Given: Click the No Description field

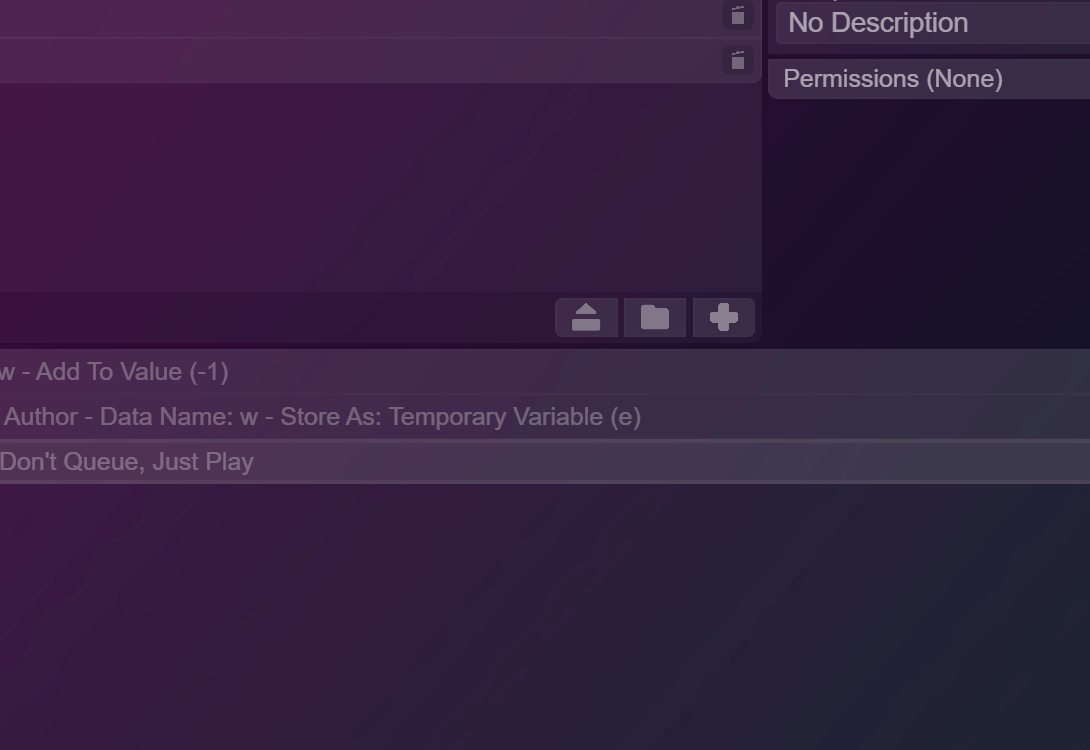Looking at the screenshot, I should tap(933, 23).
